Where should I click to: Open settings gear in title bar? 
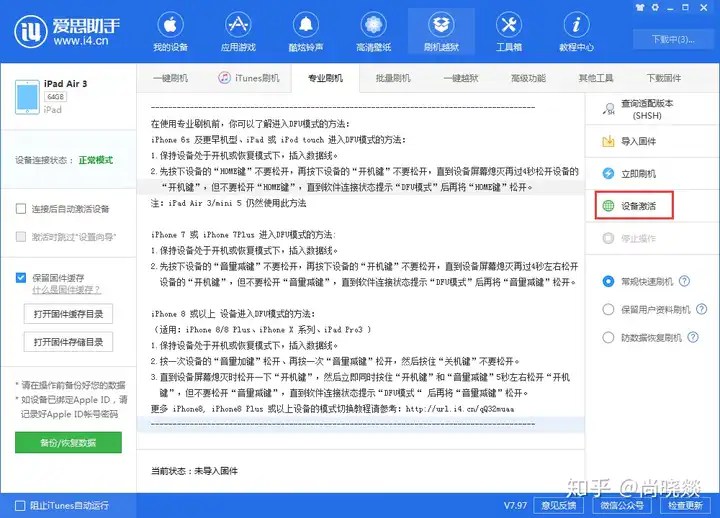[655, 7]
